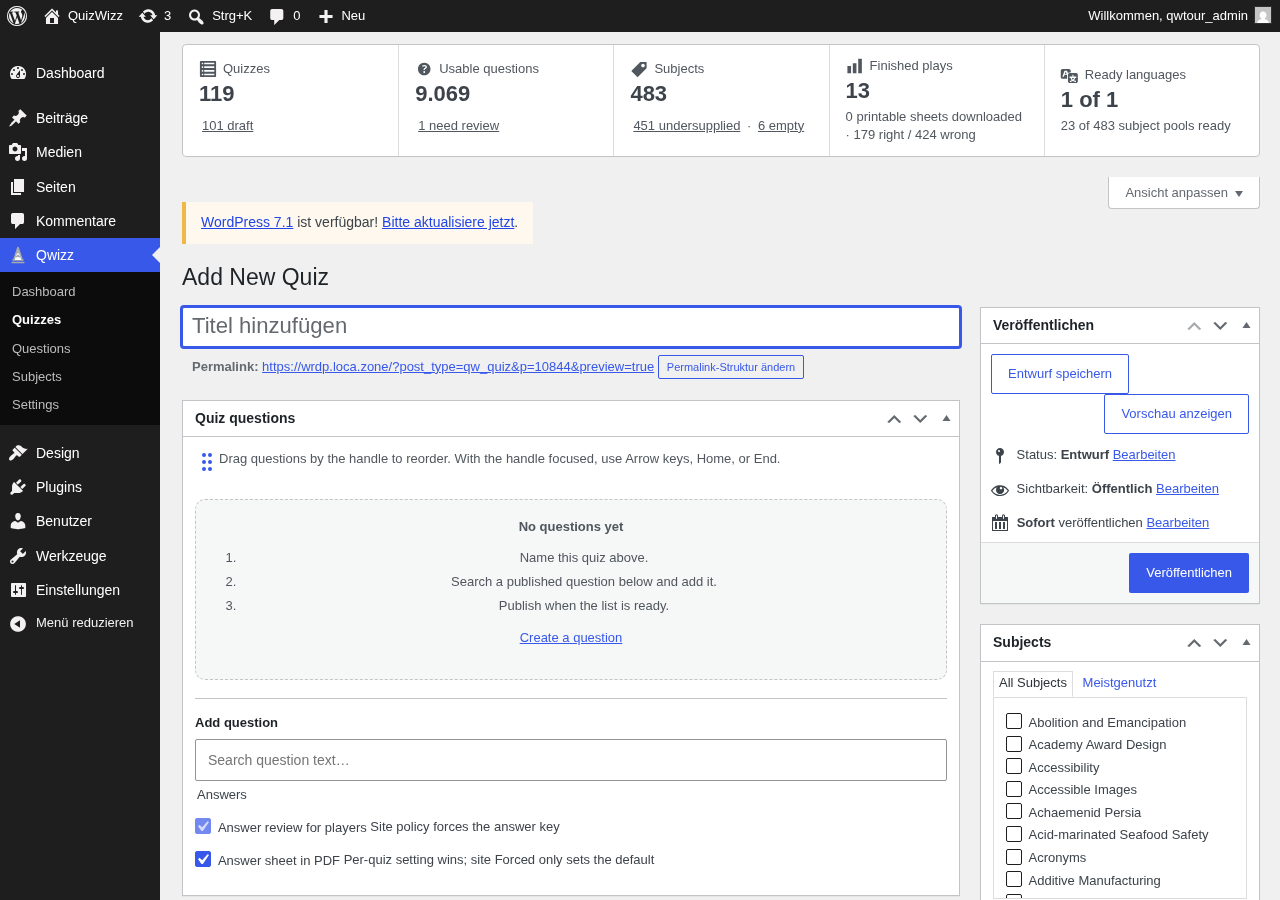Check the Acid-marinated Seafood Safety subject
This screenshot has width=1280, height=900.
pyautogui.click(x=1014, y=834)
